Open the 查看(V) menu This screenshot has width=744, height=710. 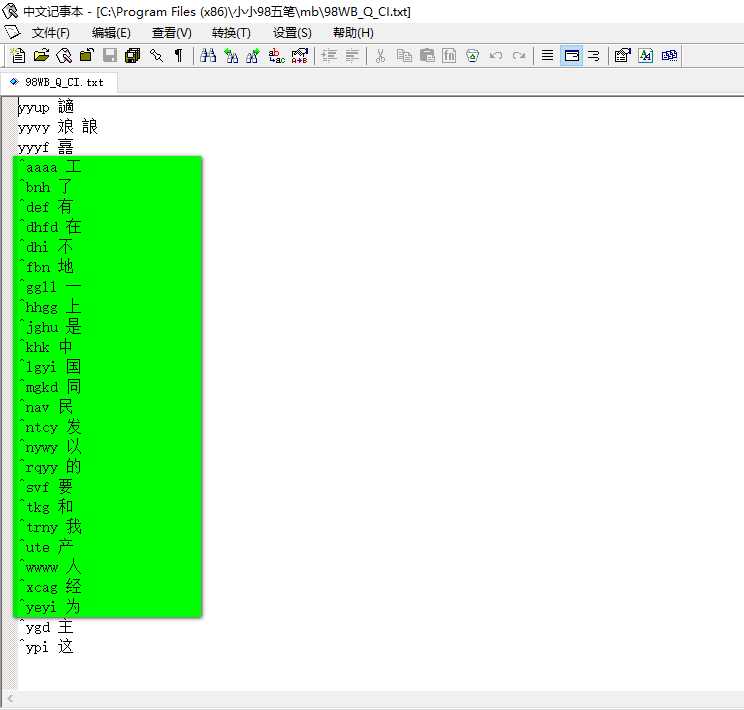pyautogui.click(x=172, y=33)
